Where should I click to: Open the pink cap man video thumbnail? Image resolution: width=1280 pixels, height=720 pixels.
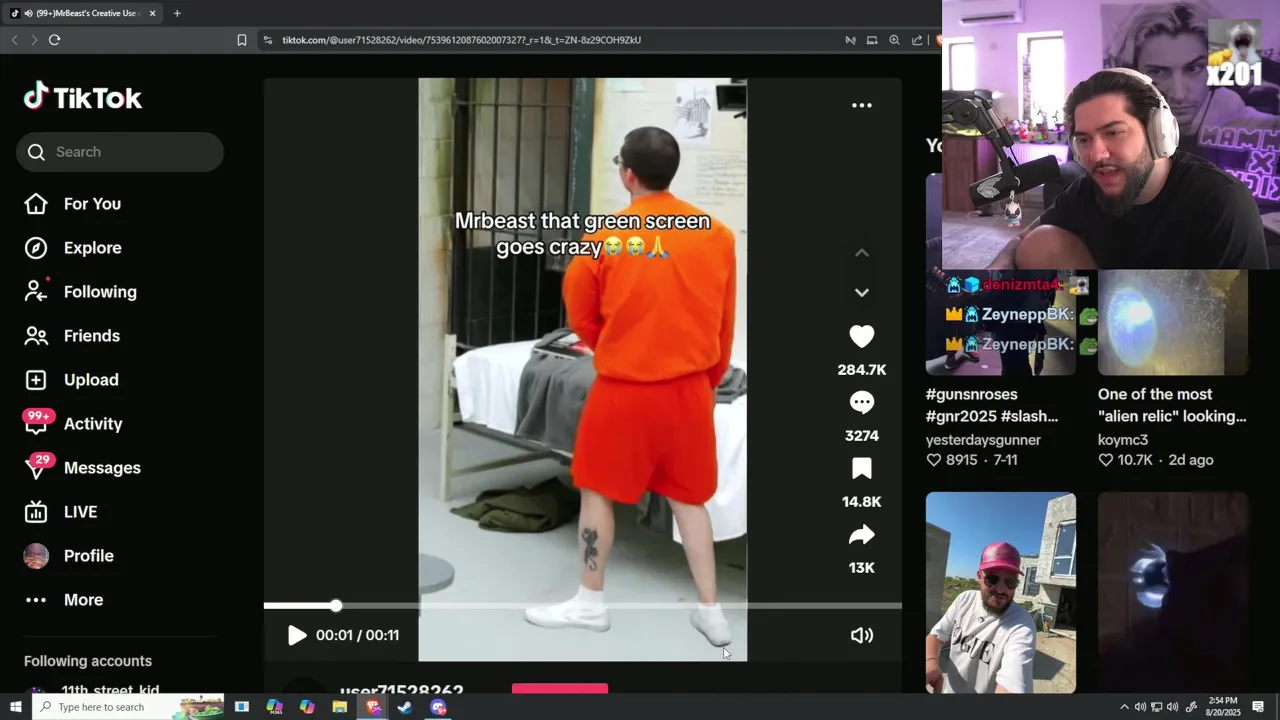[1000, 592]
